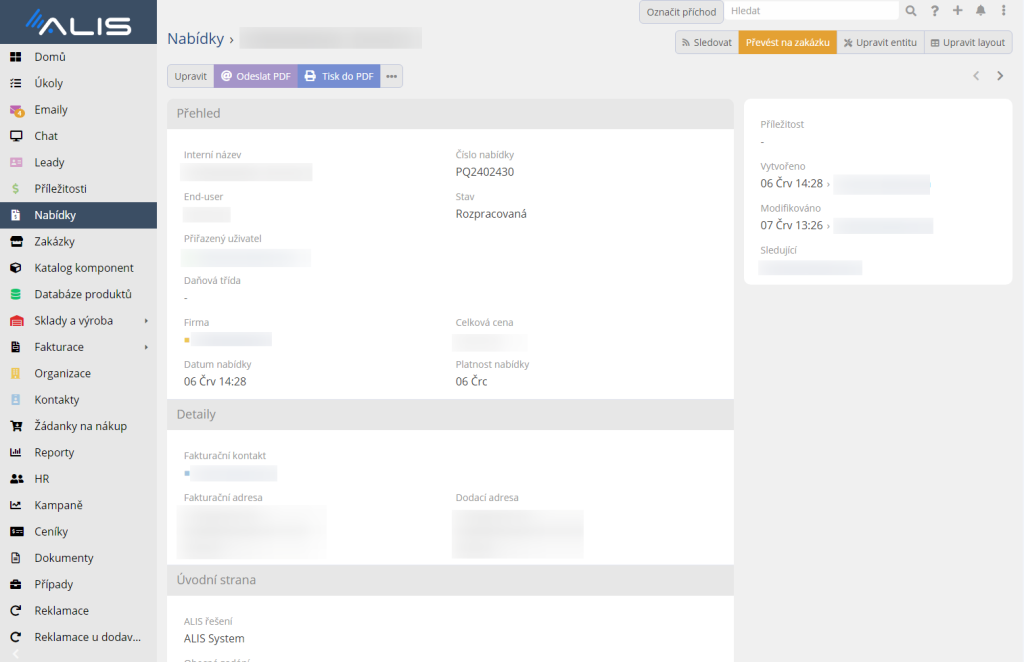The height and width of the screenshot is (662, 1024).
Task: Open the more actions ellipsis dropdown
Action: [x=391, y=76]
